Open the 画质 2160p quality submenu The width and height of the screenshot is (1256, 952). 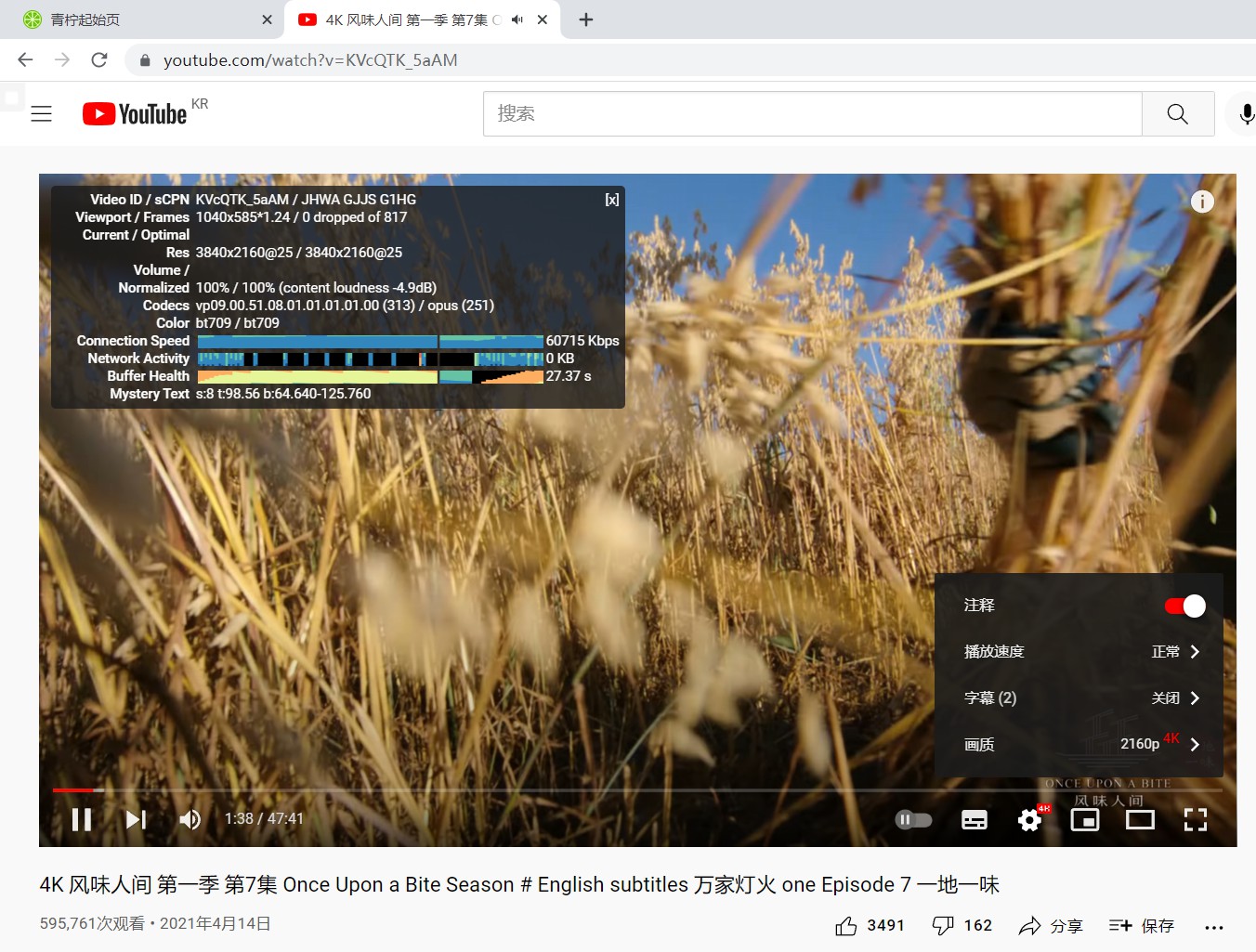coord(1078,744)
